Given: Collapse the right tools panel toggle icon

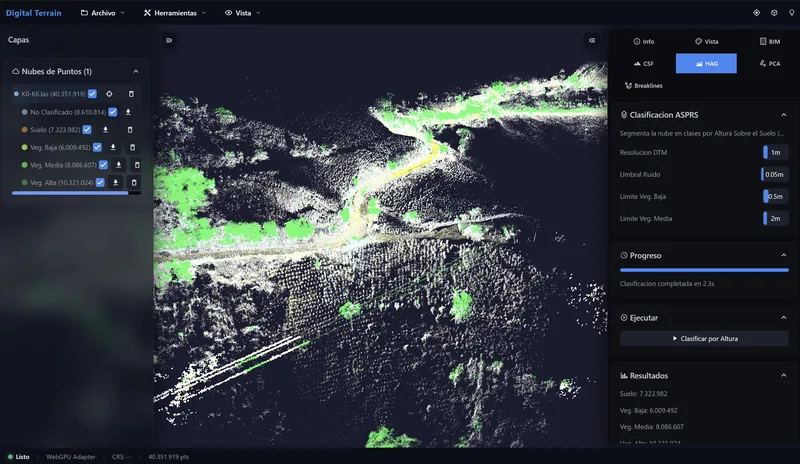Looking at the screenshot, I should tap(592, 40).
